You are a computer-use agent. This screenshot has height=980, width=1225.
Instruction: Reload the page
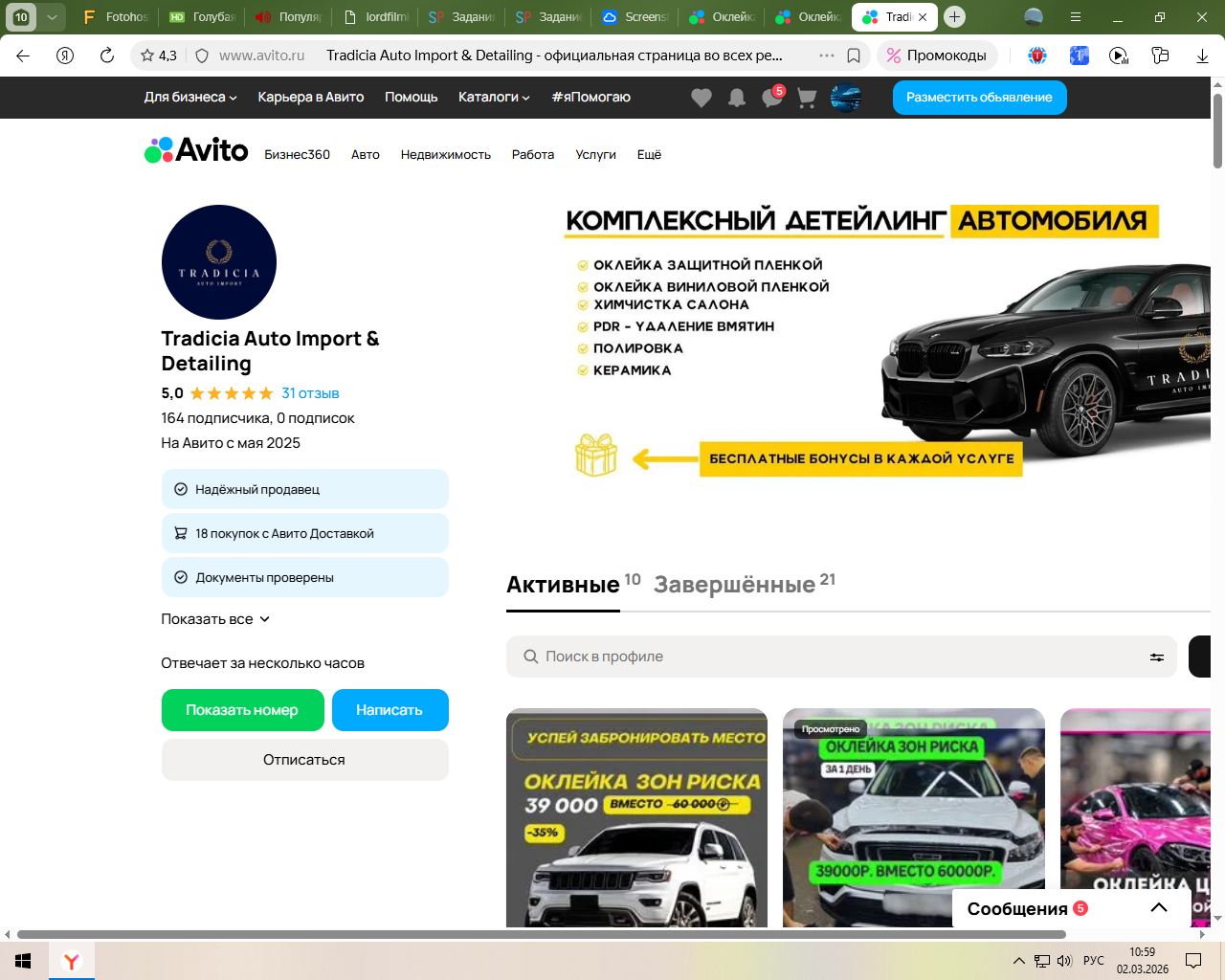click(x=107, y=56)
